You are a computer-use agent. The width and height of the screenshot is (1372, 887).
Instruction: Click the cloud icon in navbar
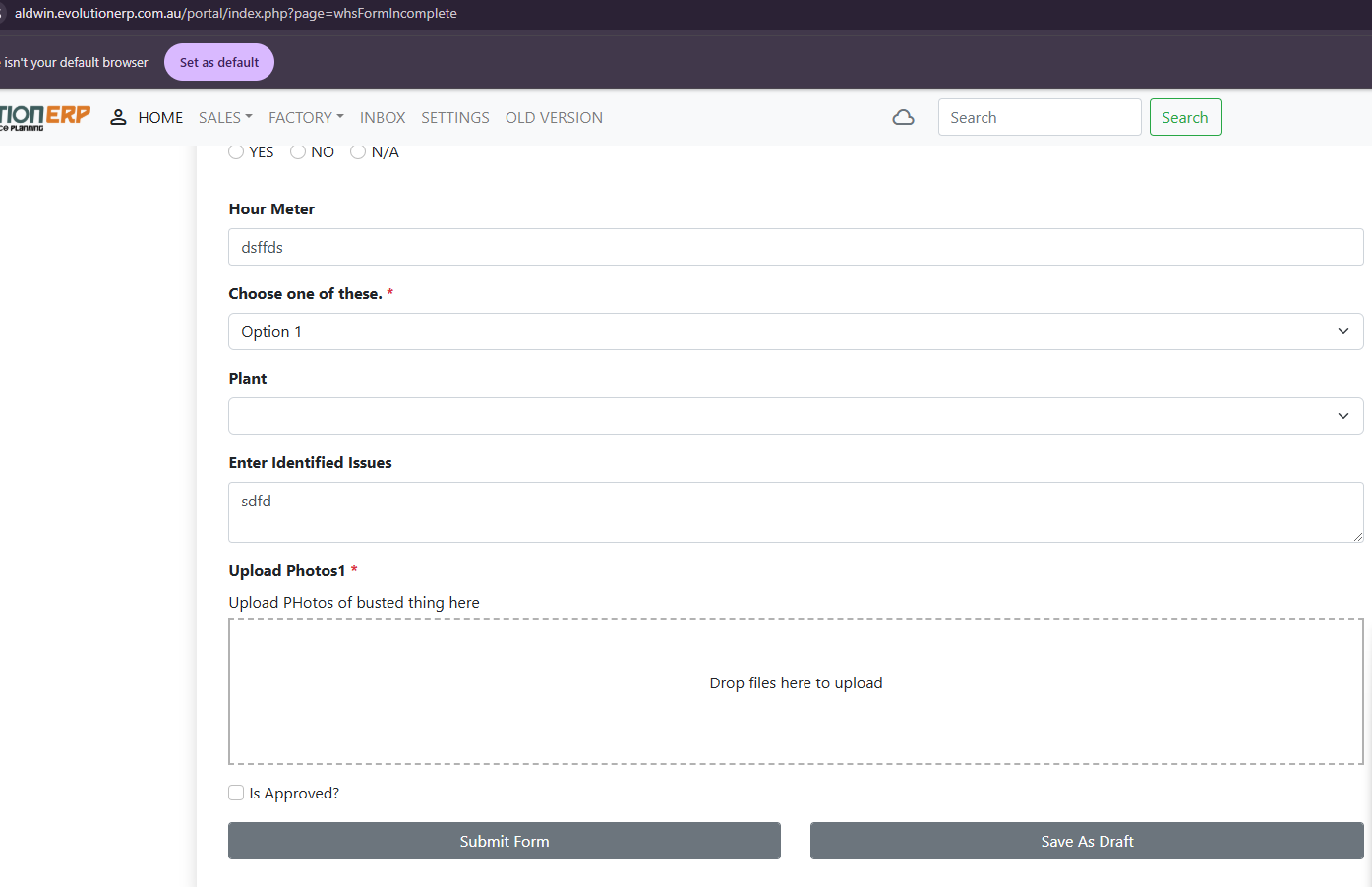tap(903, 118)
